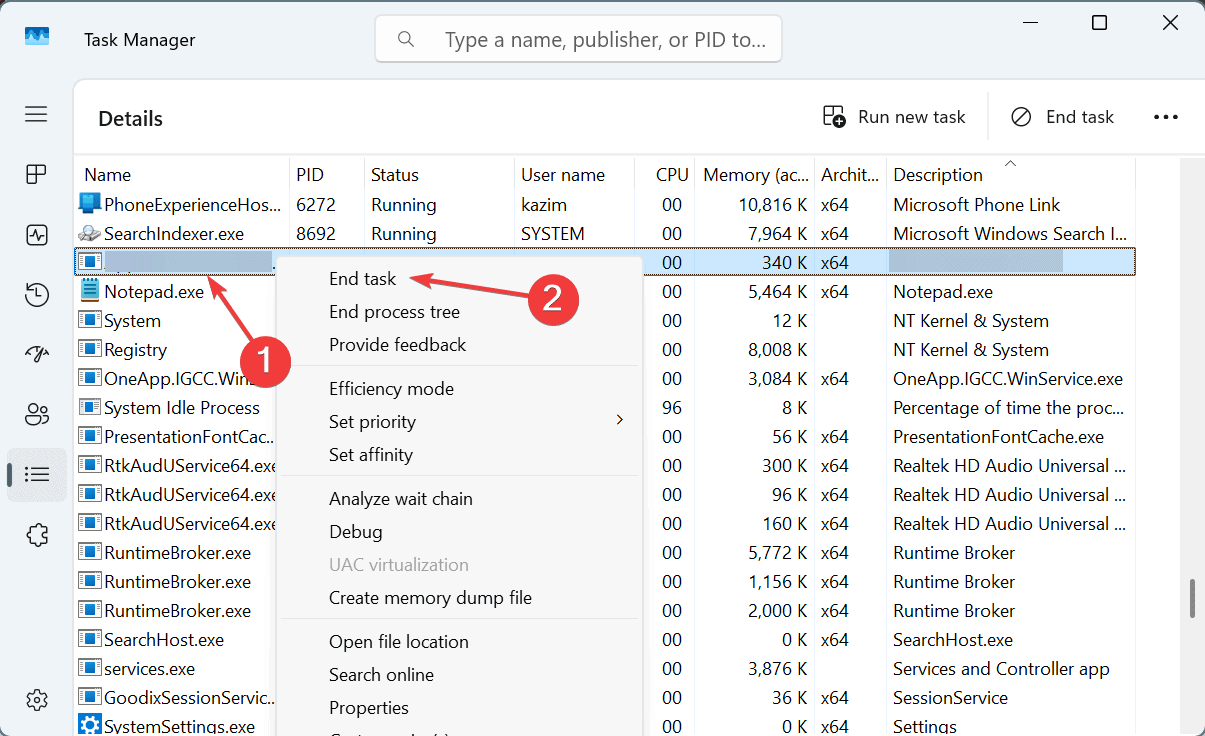Click the vertical scrollbar thumb
Screen dimensions: 1205x736
point(1191,598)
